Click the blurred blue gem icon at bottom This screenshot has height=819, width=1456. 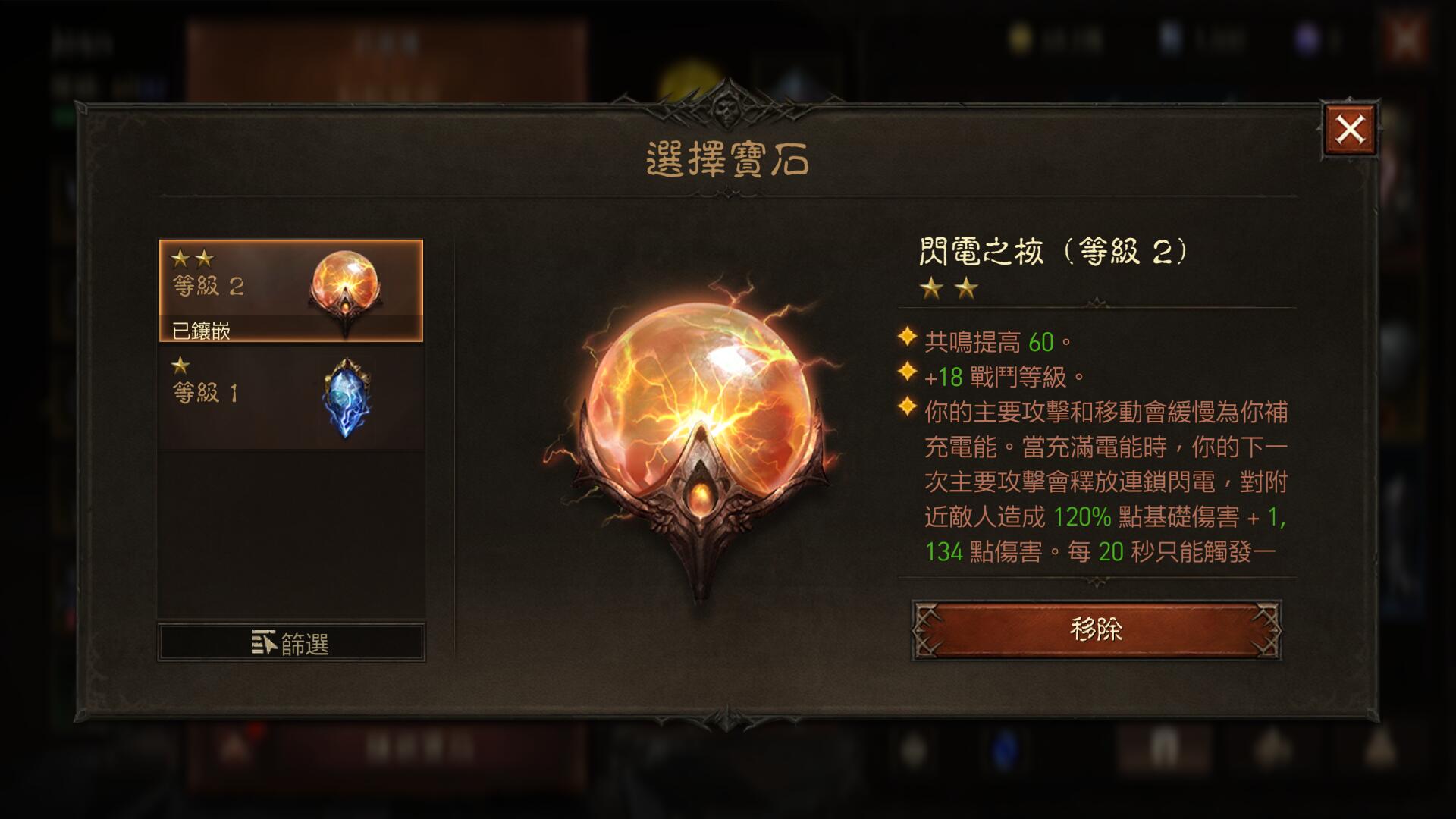click(1006, 747)
